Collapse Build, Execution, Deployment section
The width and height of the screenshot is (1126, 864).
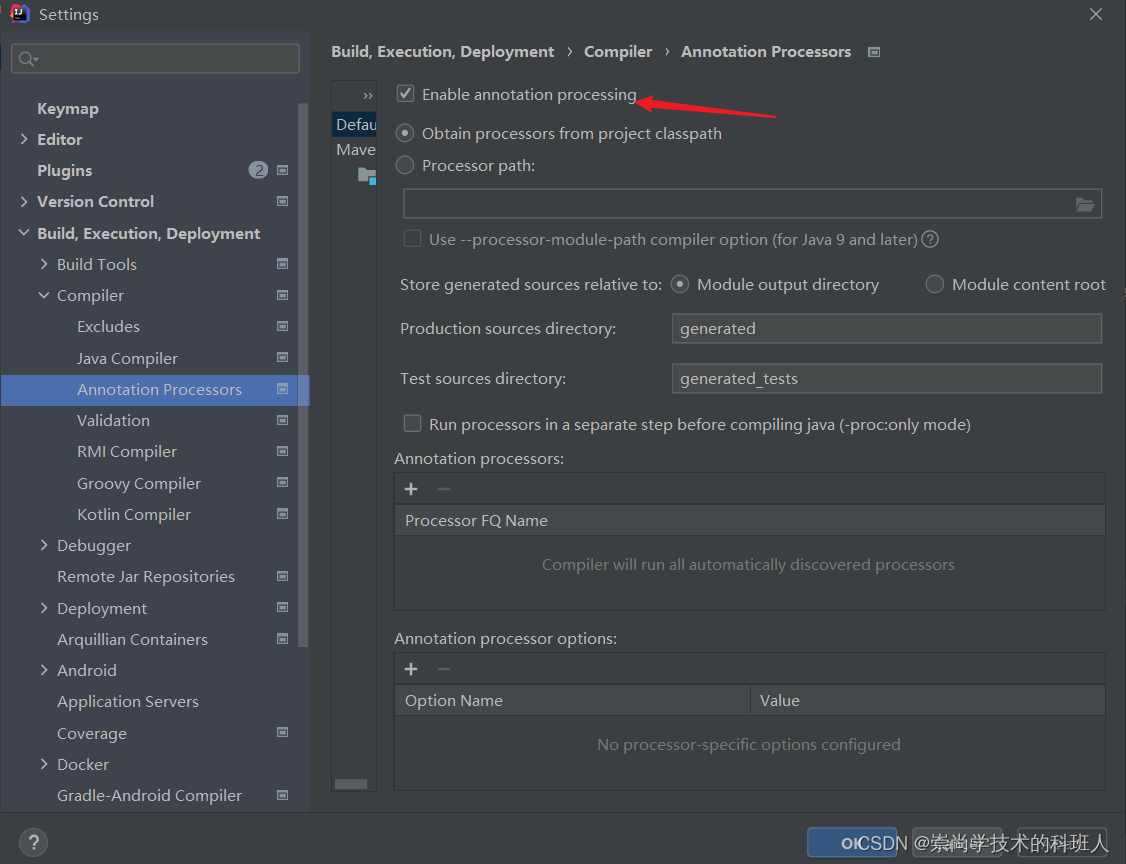(24, 233)
